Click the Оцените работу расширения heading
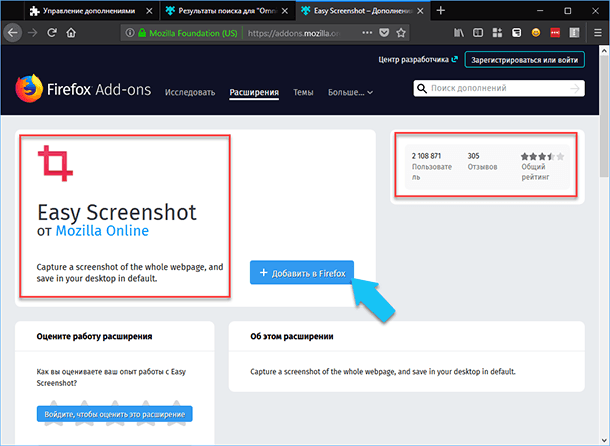This screenshot has width=610, height=446. [x=94, y=336]
